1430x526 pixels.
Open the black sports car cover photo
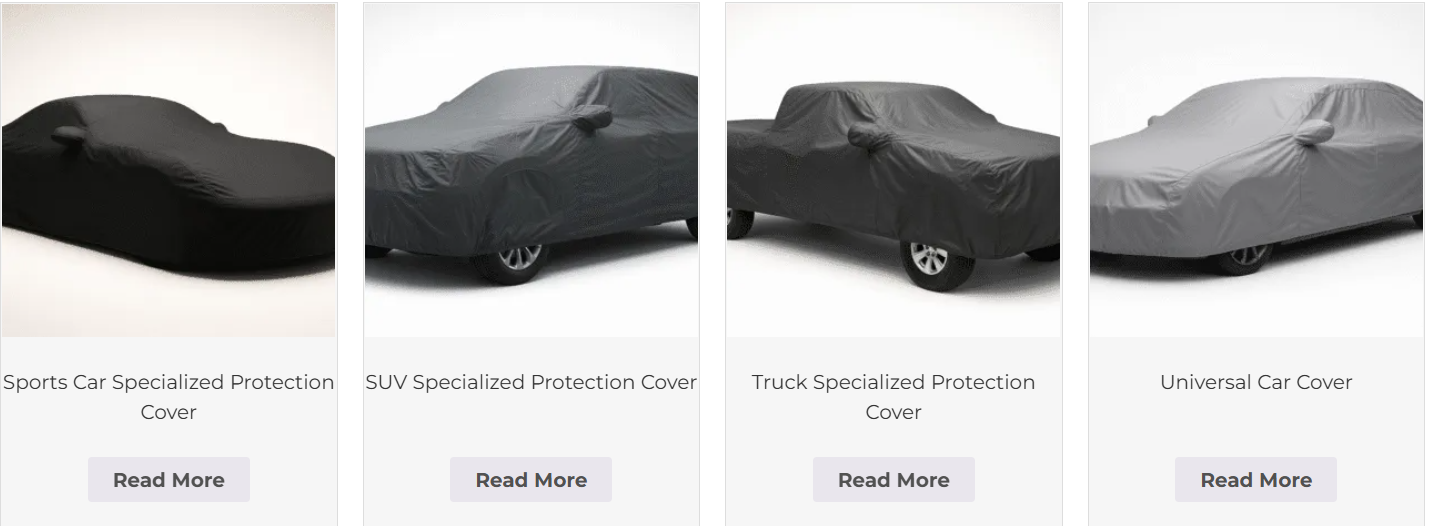[168, 170]
